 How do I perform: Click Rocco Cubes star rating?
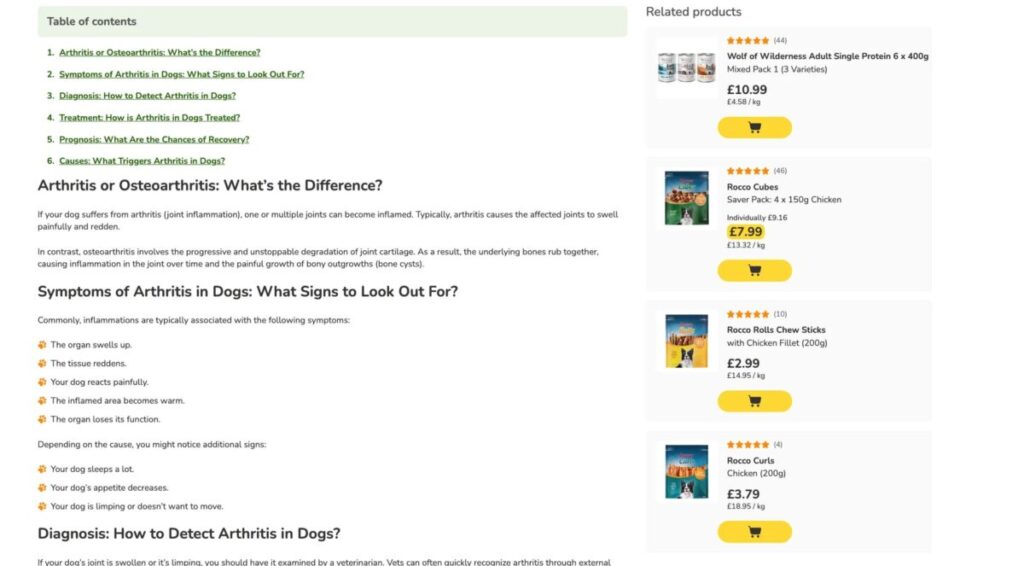click(x=748, y=171)
